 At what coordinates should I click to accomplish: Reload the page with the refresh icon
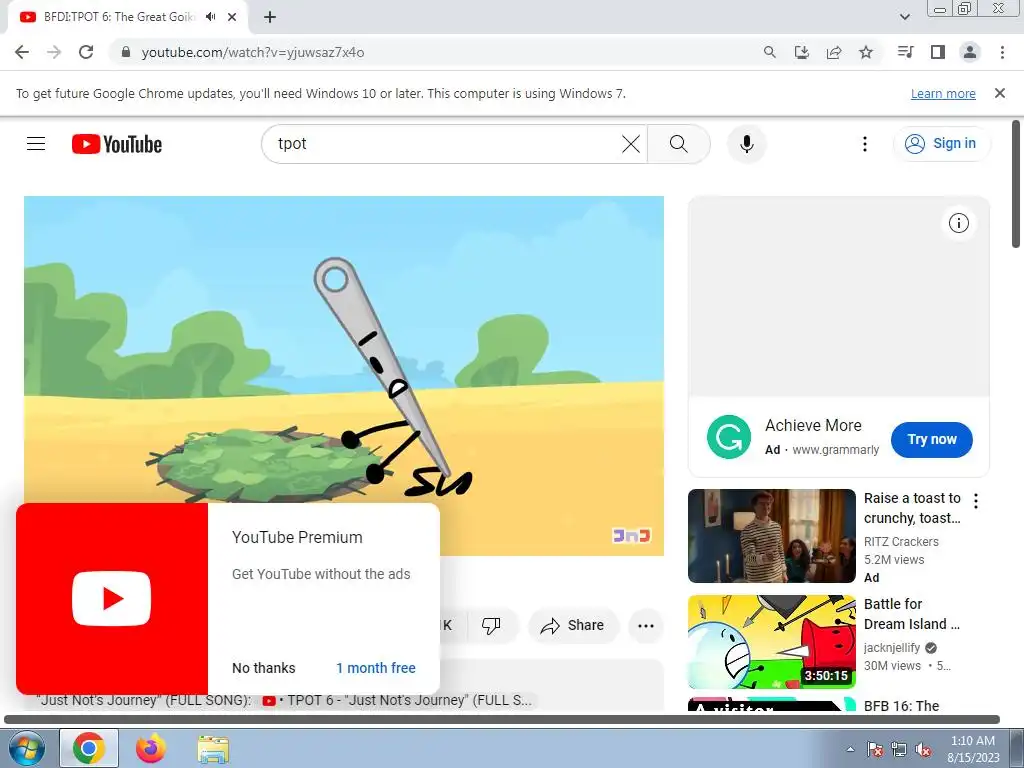(86, 52)
